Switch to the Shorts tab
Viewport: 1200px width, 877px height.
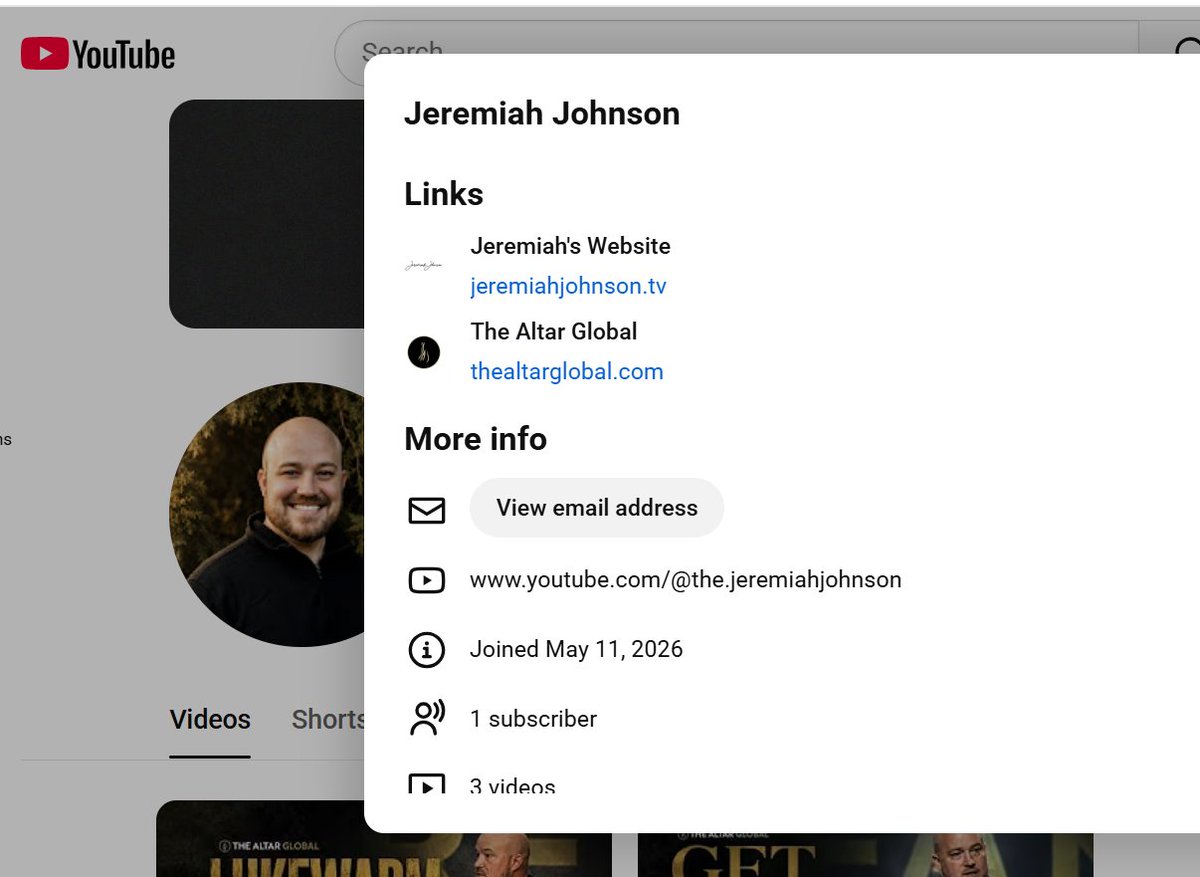click(327, 720)
